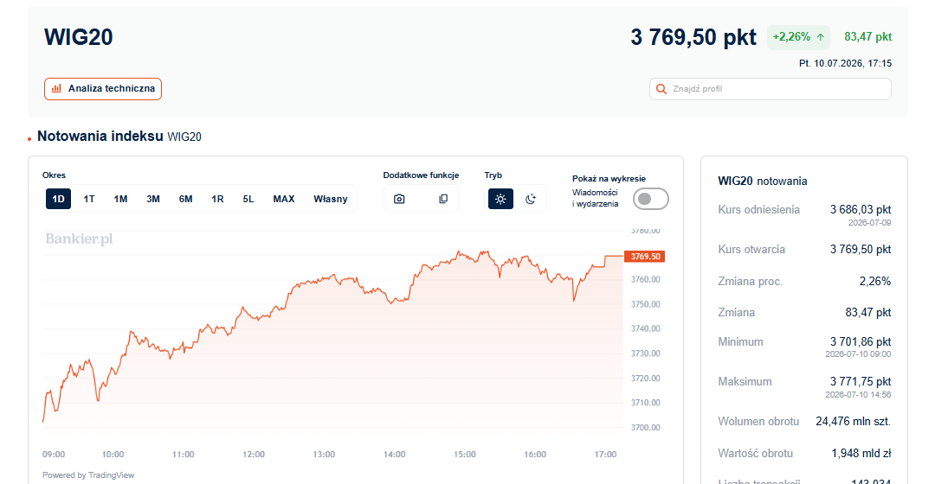
Task: Click the Minimum value 3 701,86 pkt
Action: 860,342
